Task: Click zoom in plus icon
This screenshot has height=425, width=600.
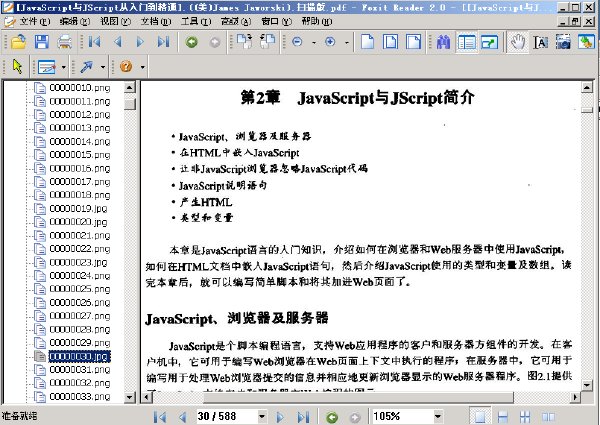Action: click(x=330, y=42)
